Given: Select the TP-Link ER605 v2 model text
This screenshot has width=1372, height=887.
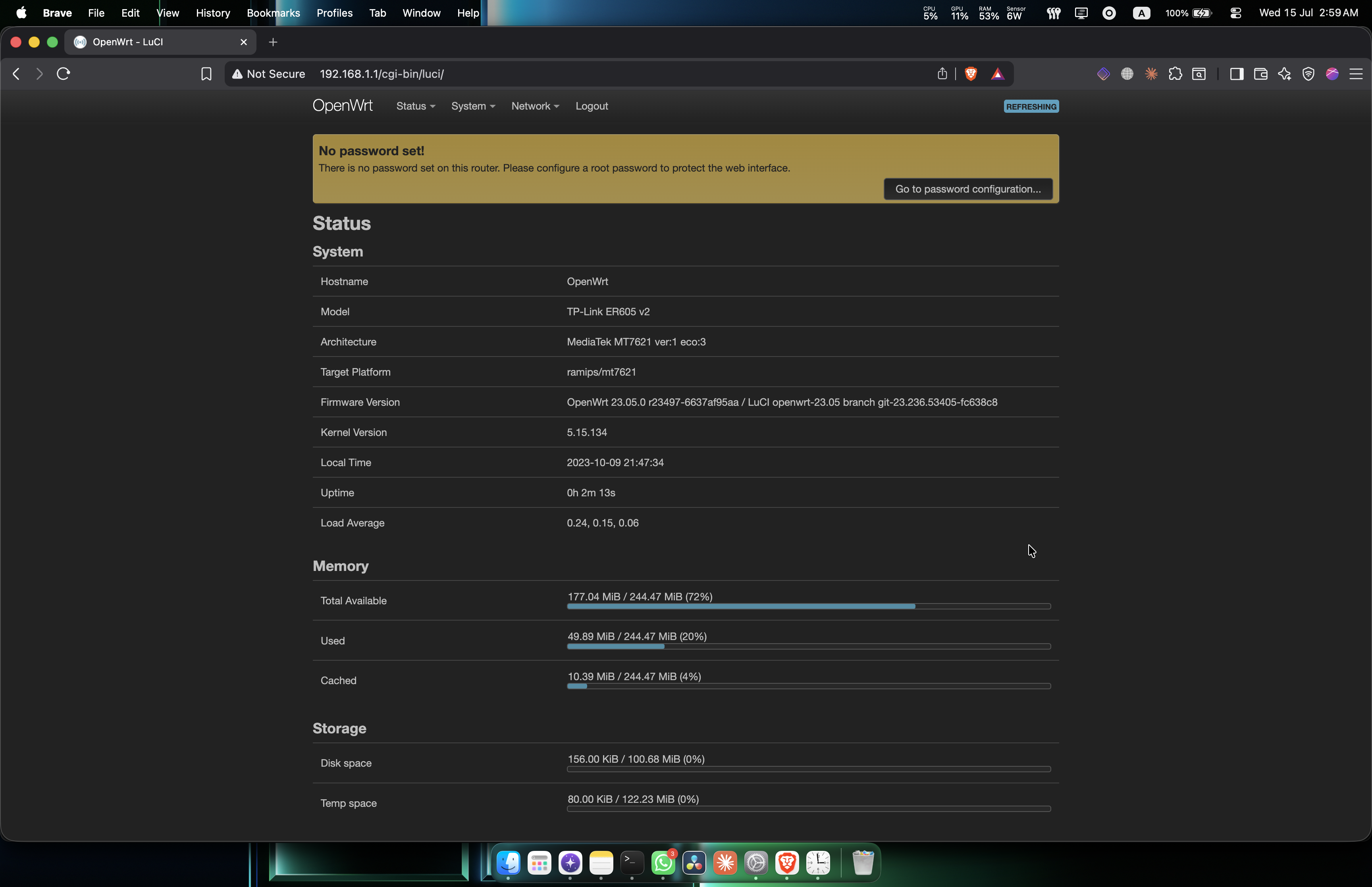Looking at the screenshot, I should coord(608,312).
